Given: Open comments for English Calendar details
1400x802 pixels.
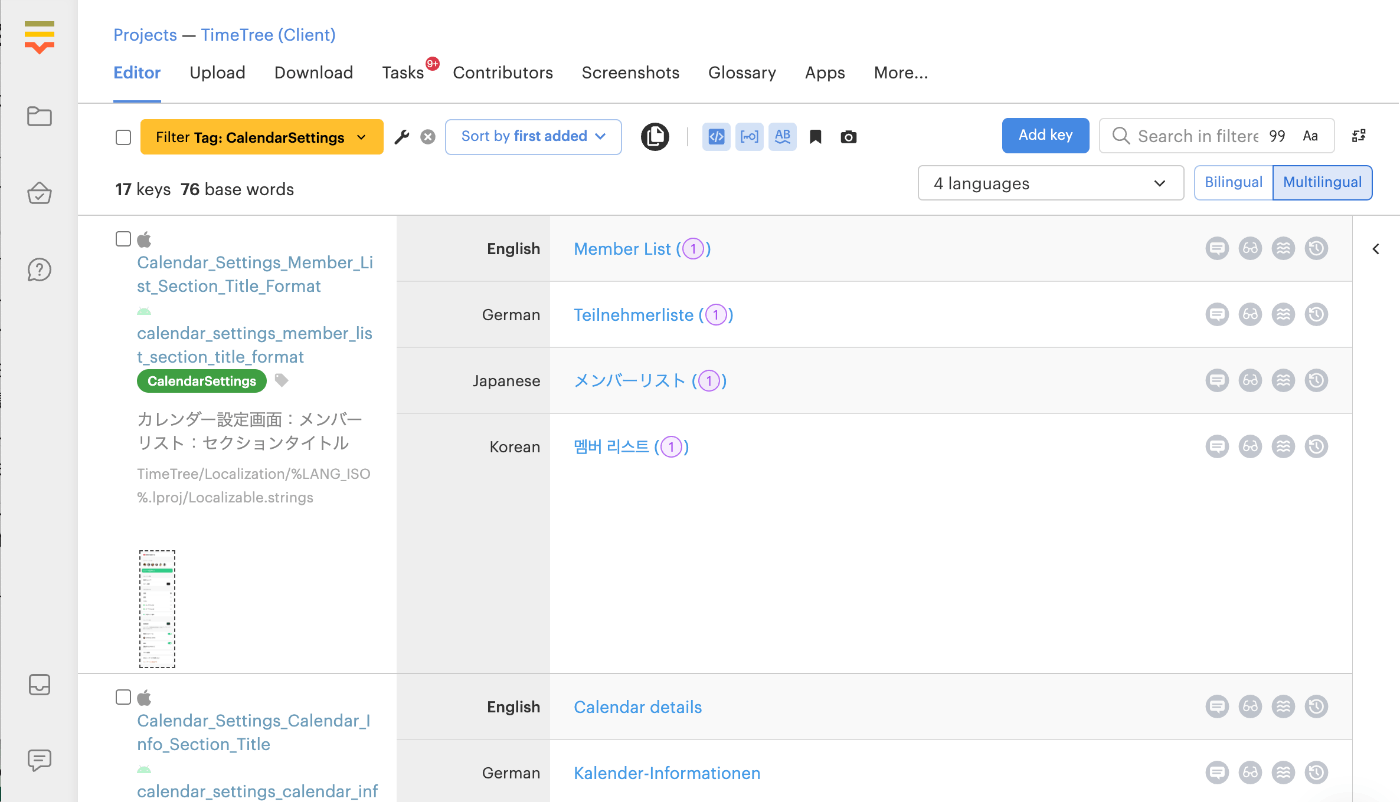Looking at the screenshot, I should tap(1217, 707).
